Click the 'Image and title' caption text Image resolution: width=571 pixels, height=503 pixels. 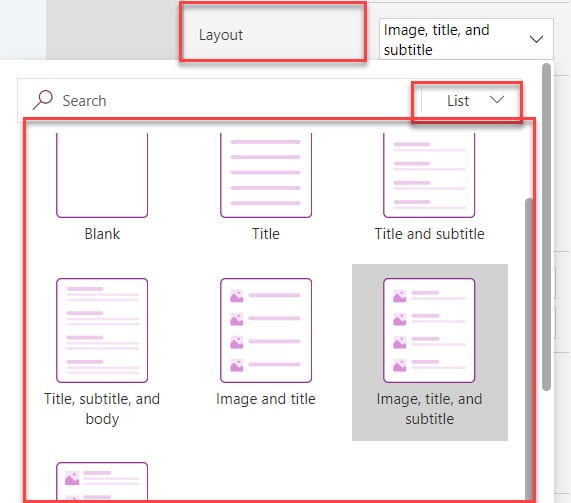tap(266, 399)
